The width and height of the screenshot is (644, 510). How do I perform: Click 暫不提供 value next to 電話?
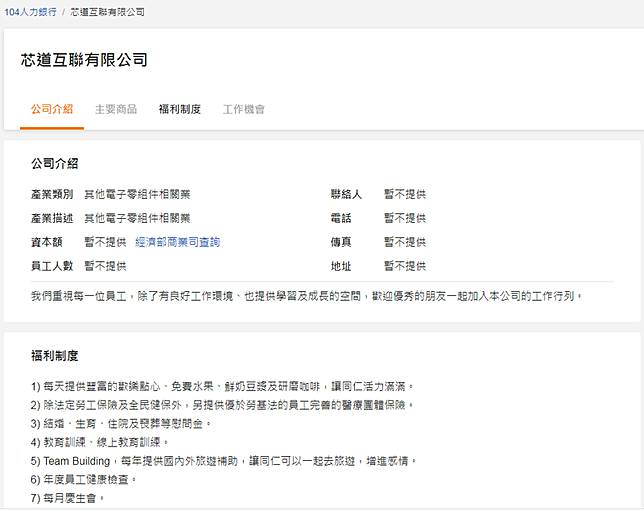pos(405,218)
